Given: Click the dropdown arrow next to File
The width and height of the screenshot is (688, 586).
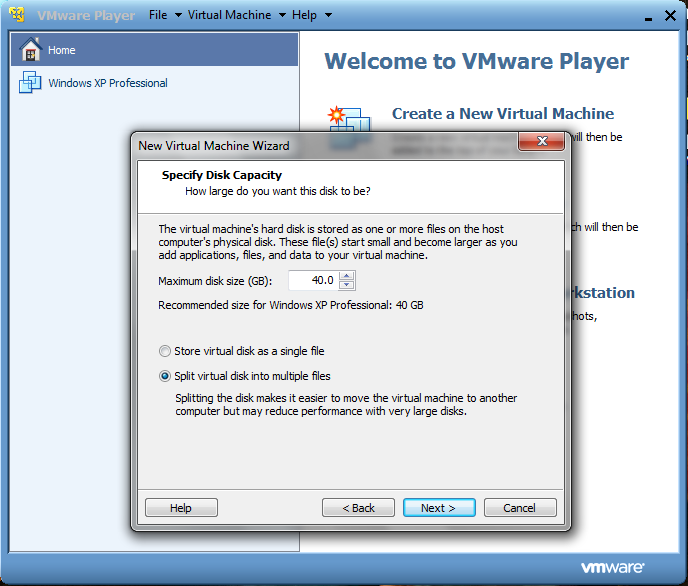Looking at the screenshot, I should point(178,15).
